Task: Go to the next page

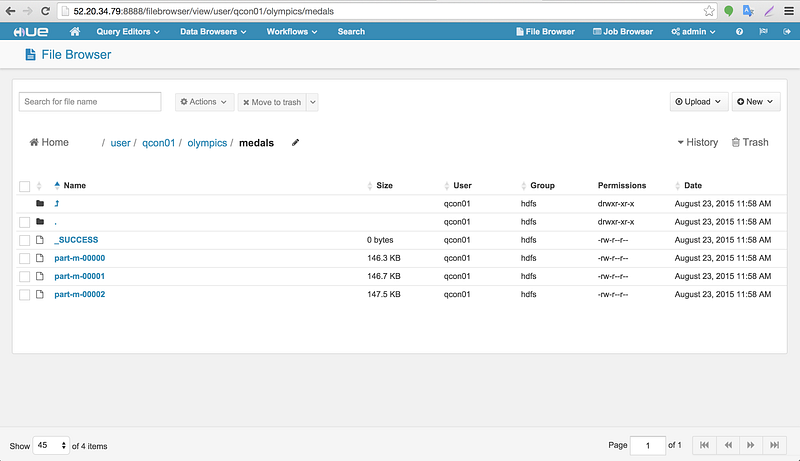Action: pos(751,445)
